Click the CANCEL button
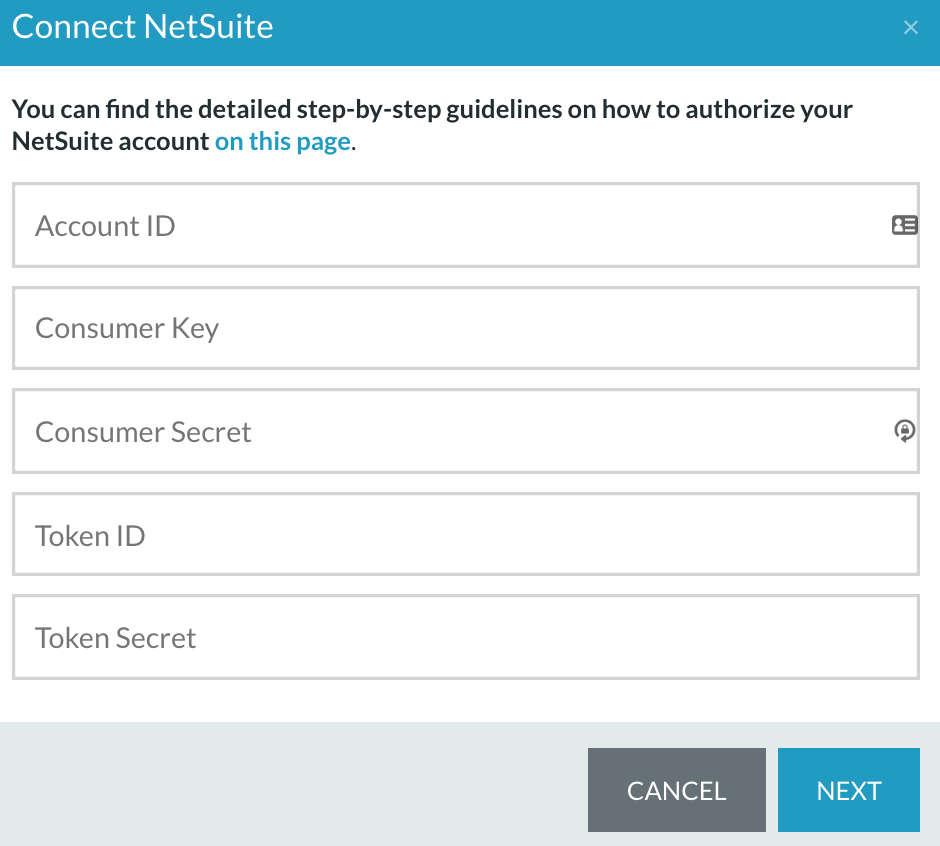The width and height of the screenshot is (940, 846). [x=676, y=790]
